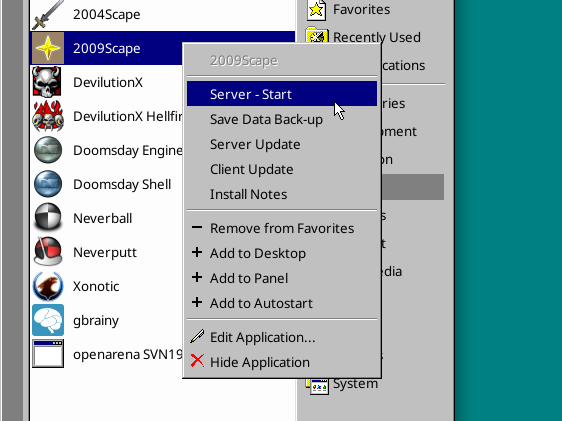Select the DevilutionX application label
The image size is (562, 421).
(108, 82)
